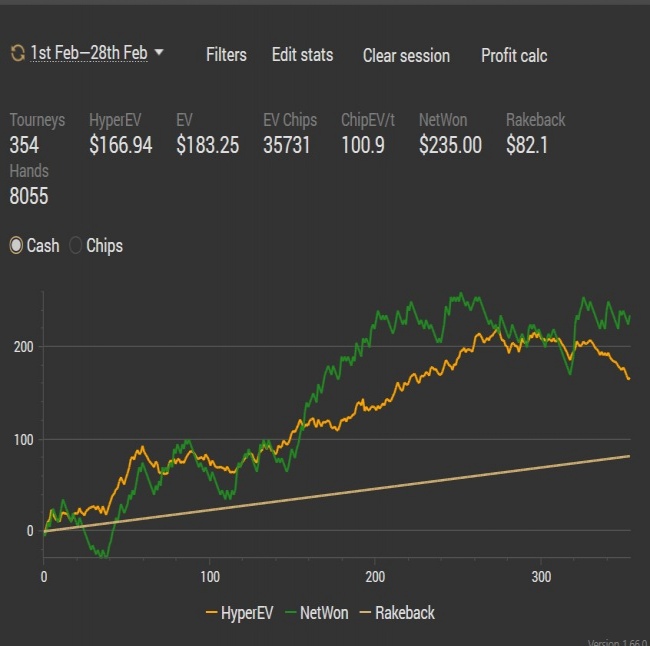650x646 pixels.
Task: Click the Hands stat value 8055
Action: point(29,196)
